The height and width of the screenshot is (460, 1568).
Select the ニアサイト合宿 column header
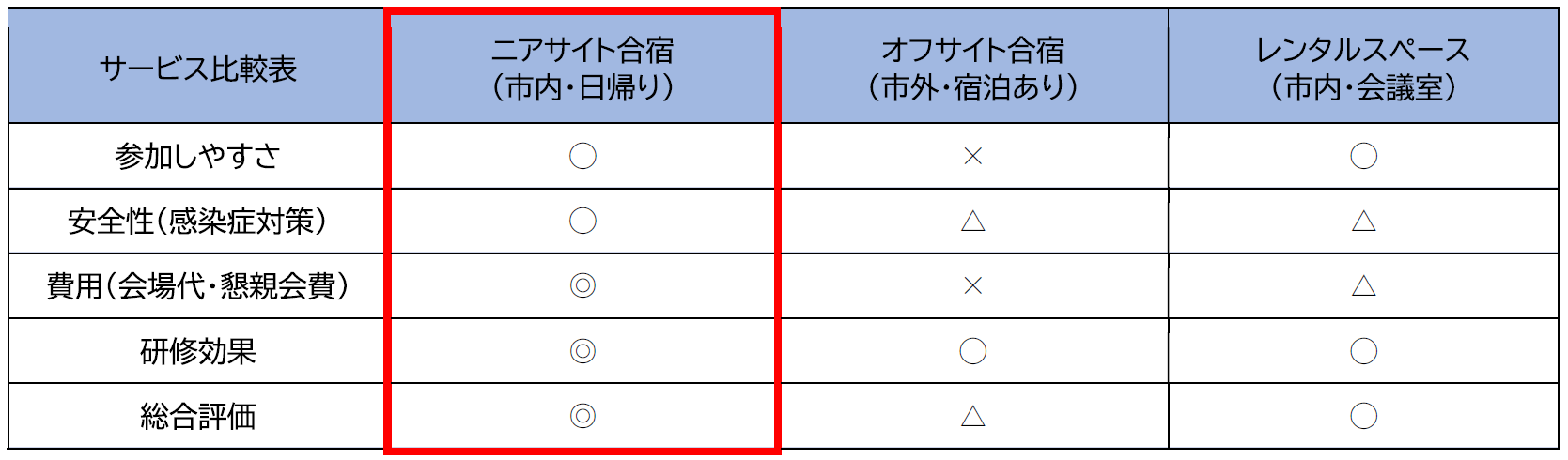[582, 69]
